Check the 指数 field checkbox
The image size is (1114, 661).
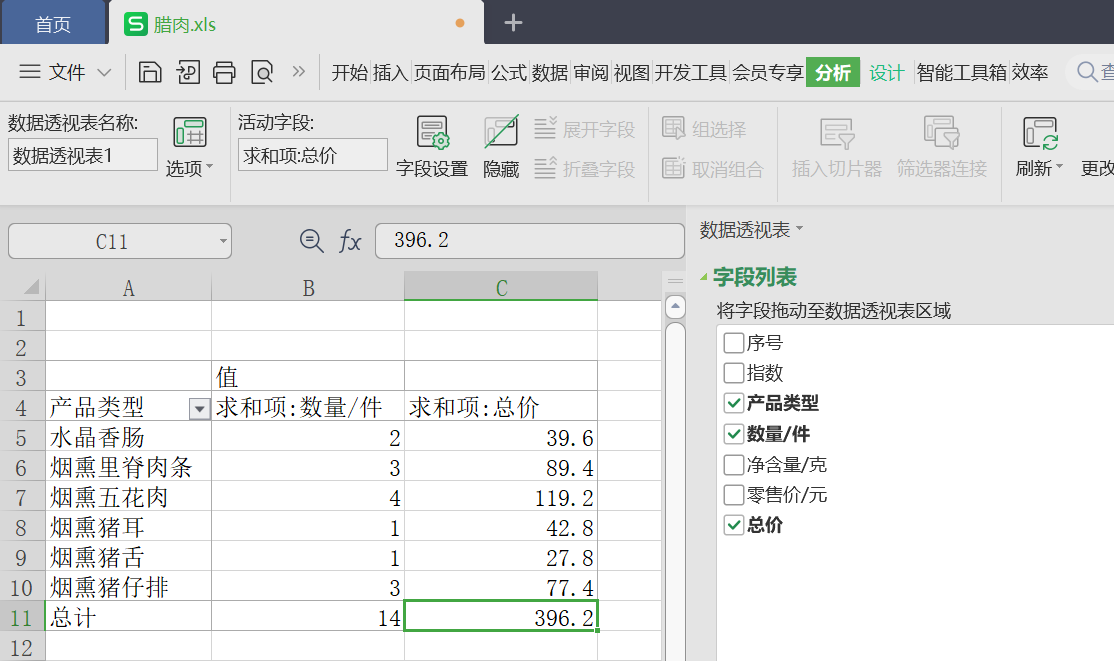734,372
